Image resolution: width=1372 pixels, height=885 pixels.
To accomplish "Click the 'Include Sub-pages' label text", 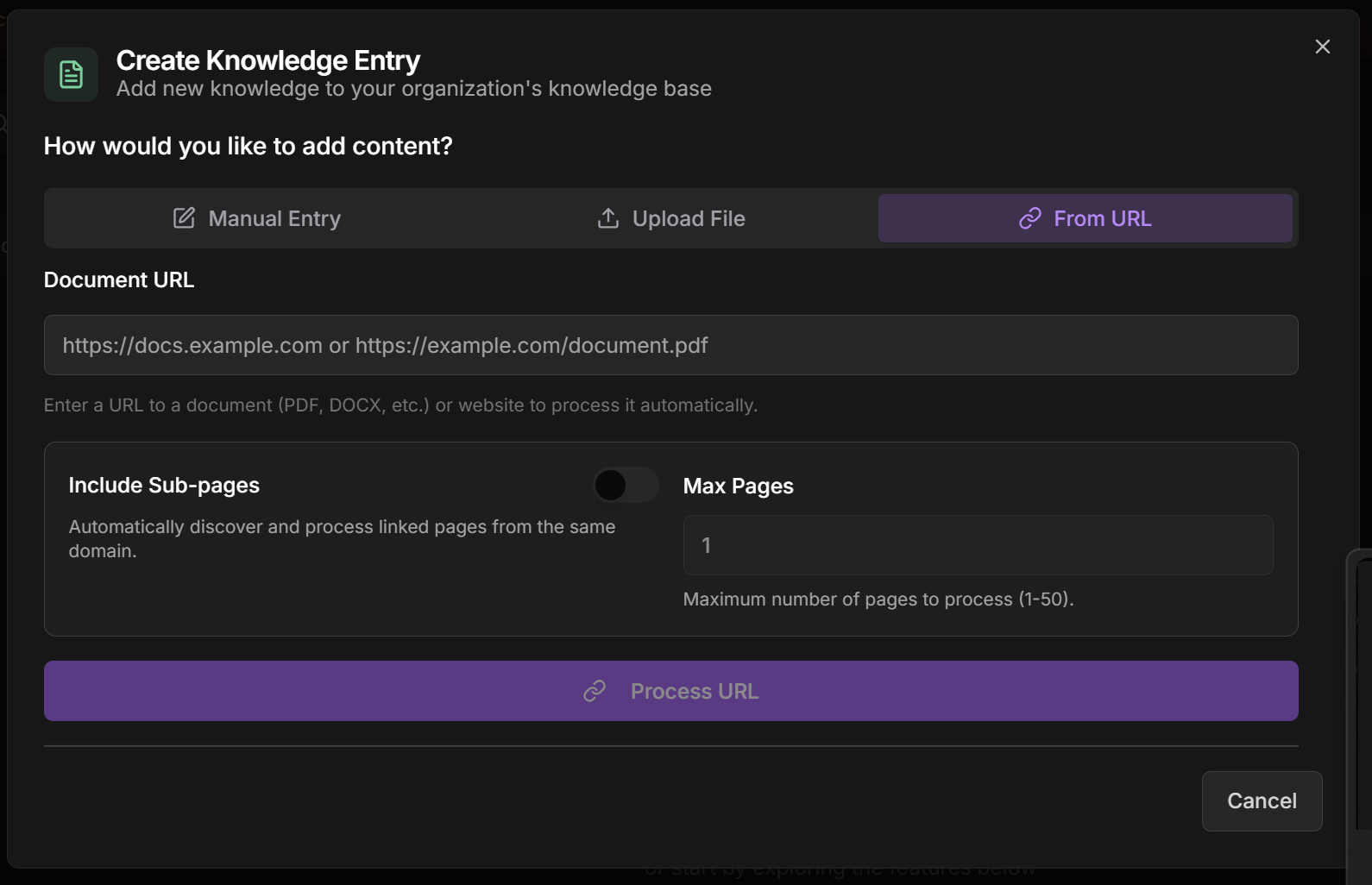I will point(164,486).
